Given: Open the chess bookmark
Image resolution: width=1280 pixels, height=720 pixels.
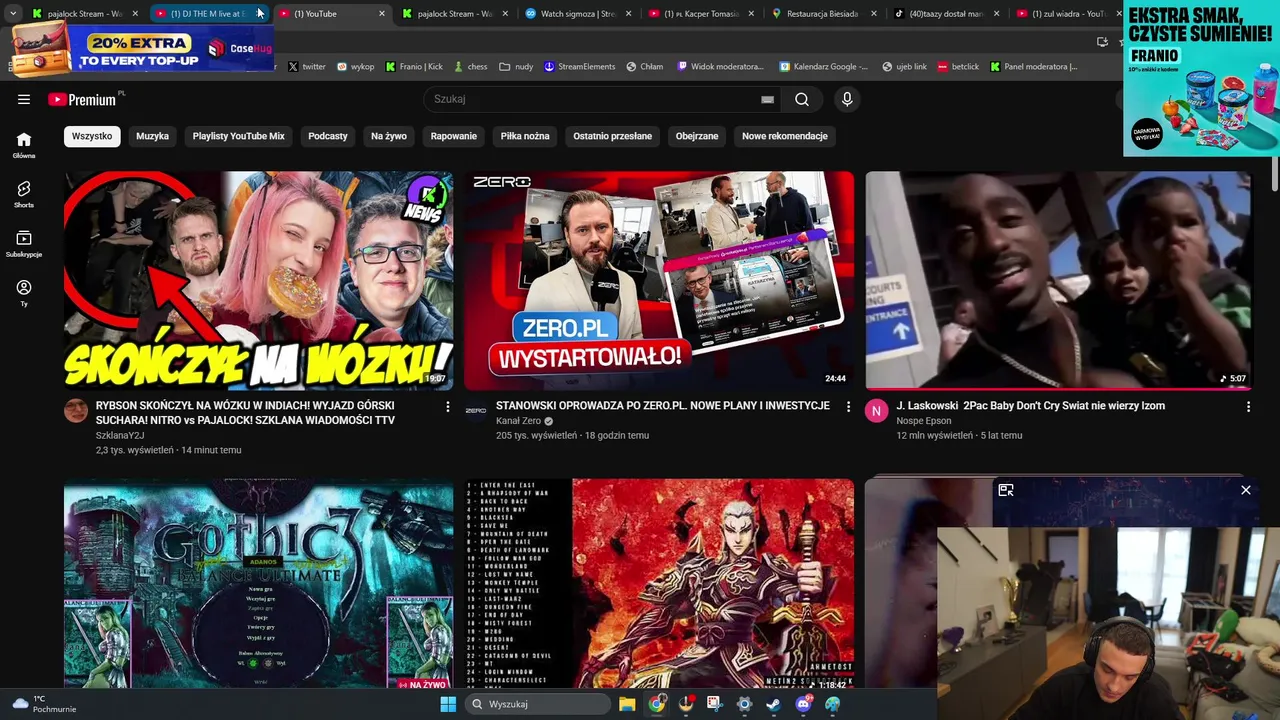Looking at the screenshot, I should (x=470, y=67).
